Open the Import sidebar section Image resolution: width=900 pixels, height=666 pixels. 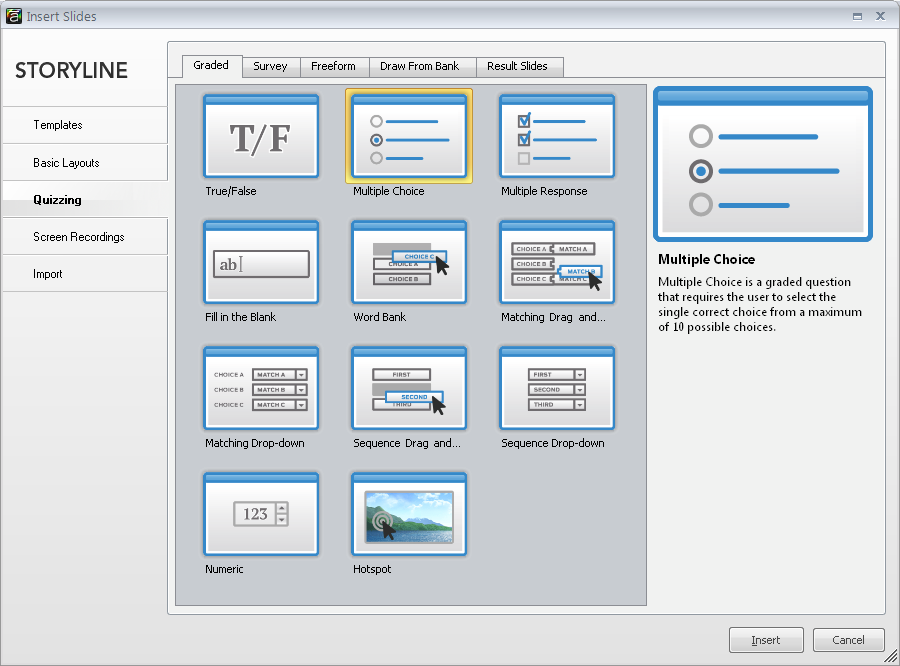pyautogui.click(x=85, y=274)
